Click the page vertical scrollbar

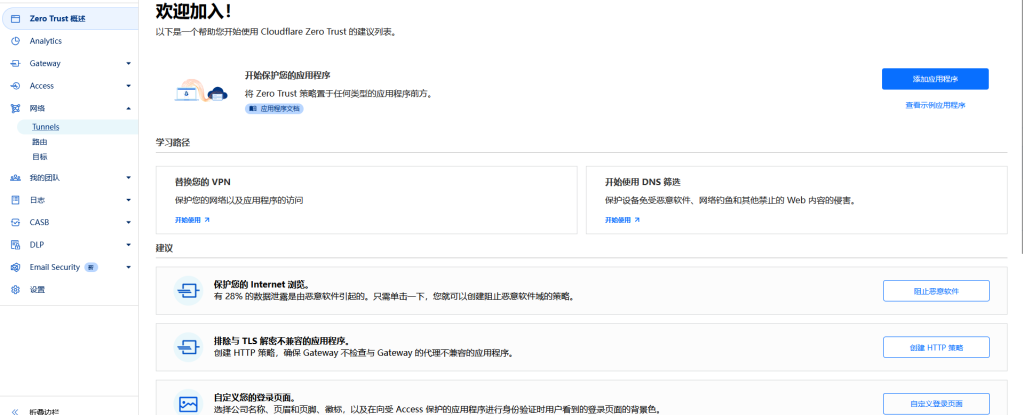coord(1020,127)
